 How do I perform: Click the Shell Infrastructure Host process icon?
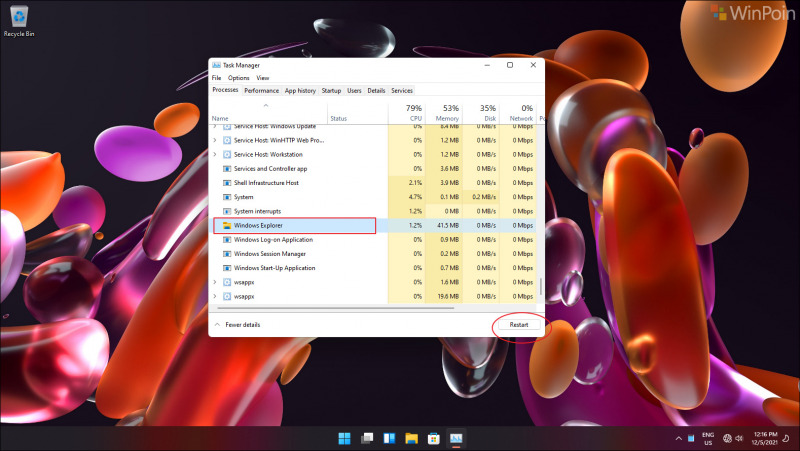pos(227,183)
